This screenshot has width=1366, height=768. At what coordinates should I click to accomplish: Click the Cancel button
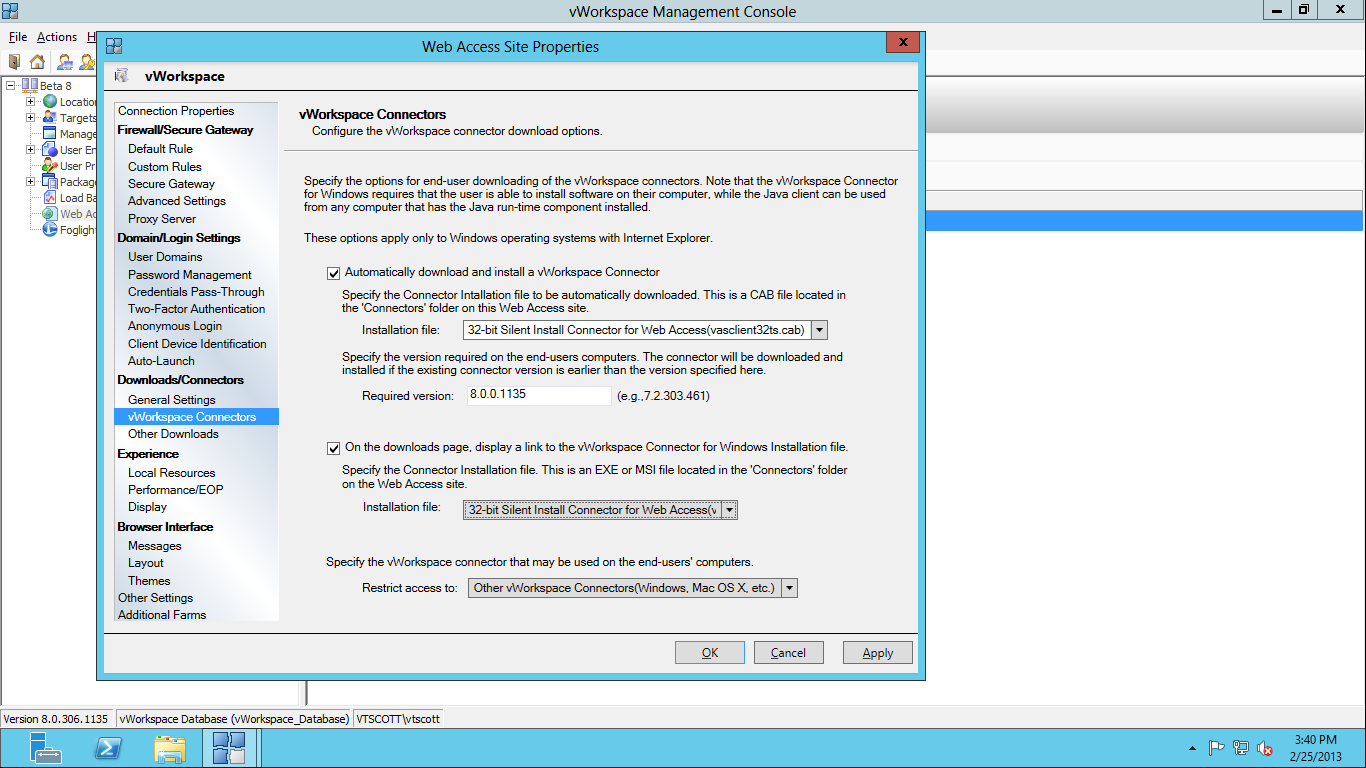[x=788, y=653]
